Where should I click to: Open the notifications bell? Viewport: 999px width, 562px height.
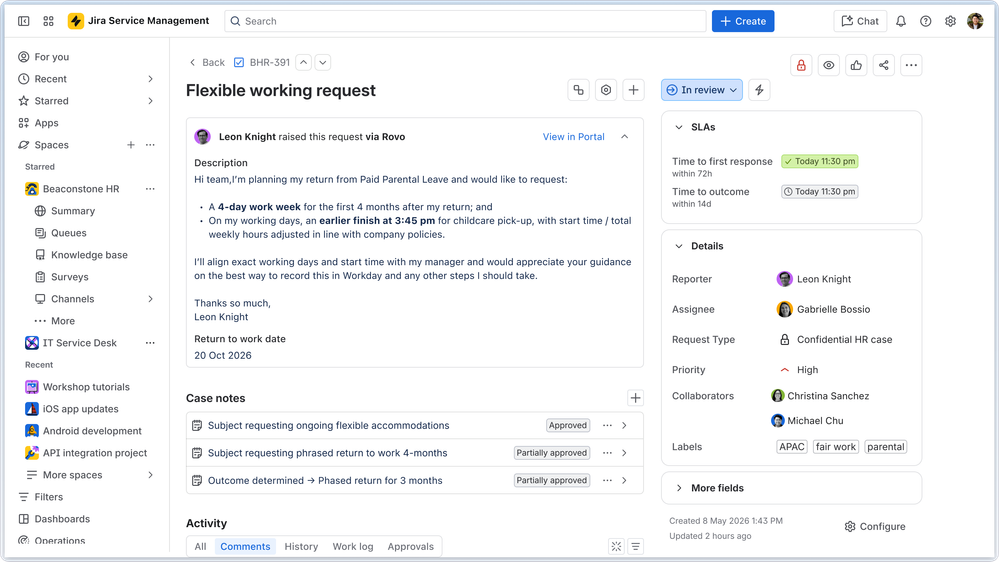click(x=901, y=21)
